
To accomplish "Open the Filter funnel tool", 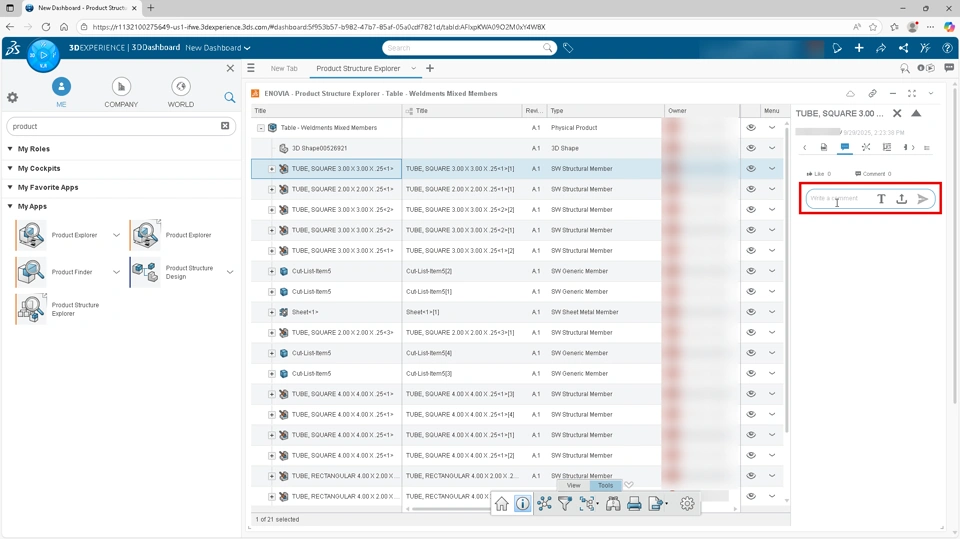I will [x=564, y=503].
